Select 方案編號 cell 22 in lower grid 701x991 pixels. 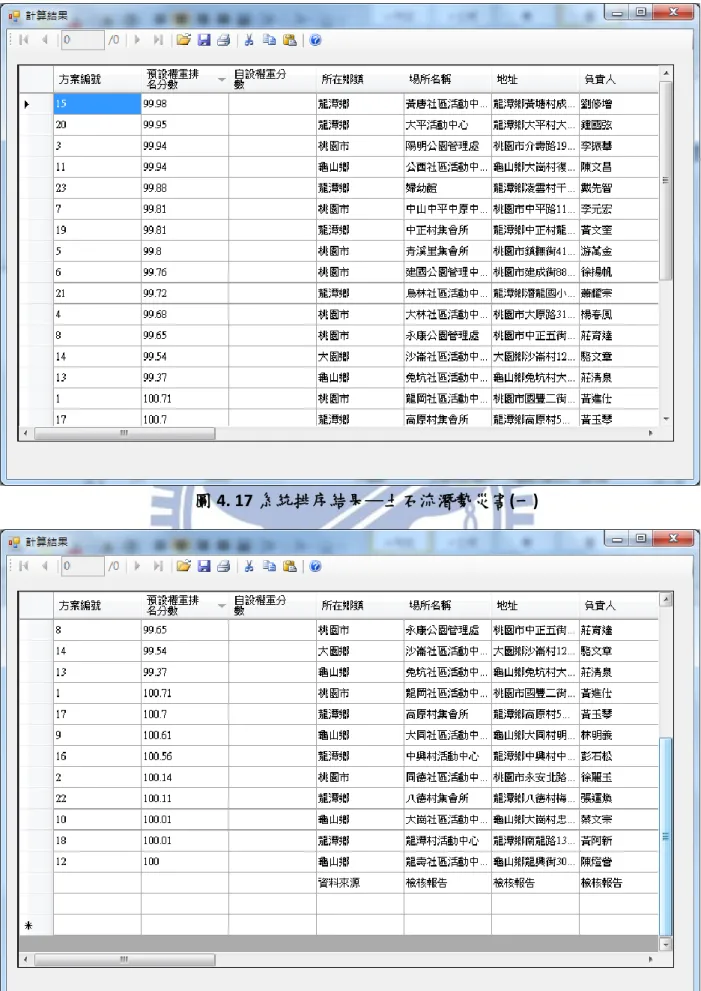pyautogui.click(x=97, y=798)
